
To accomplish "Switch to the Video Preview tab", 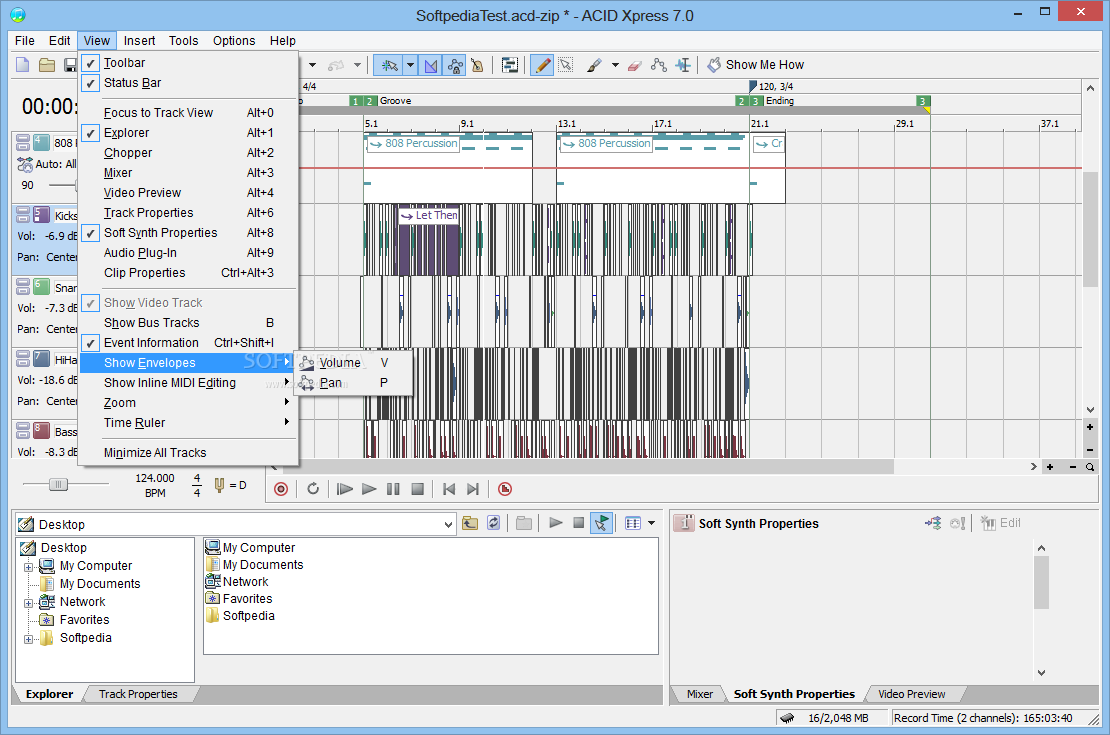I will tap(911, 694).
